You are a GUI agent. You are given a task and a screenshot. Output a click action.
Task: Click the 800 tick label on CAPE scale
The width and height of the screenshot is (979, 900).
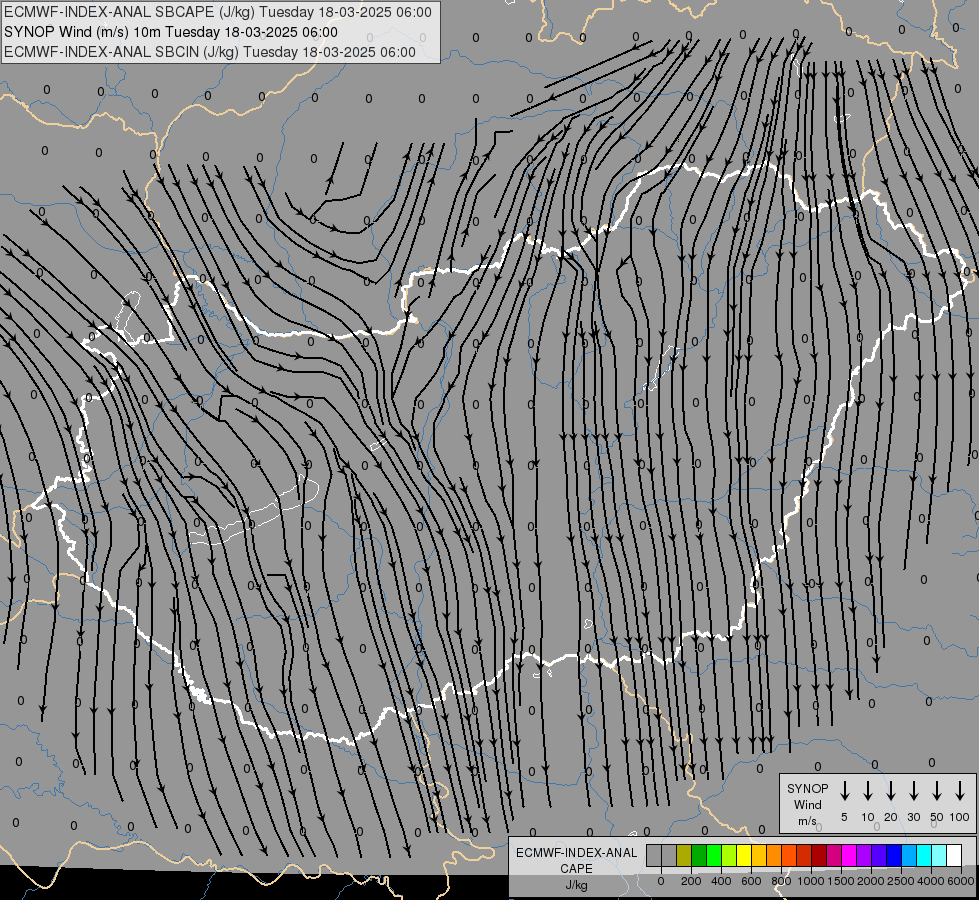[x=781, y=881]
